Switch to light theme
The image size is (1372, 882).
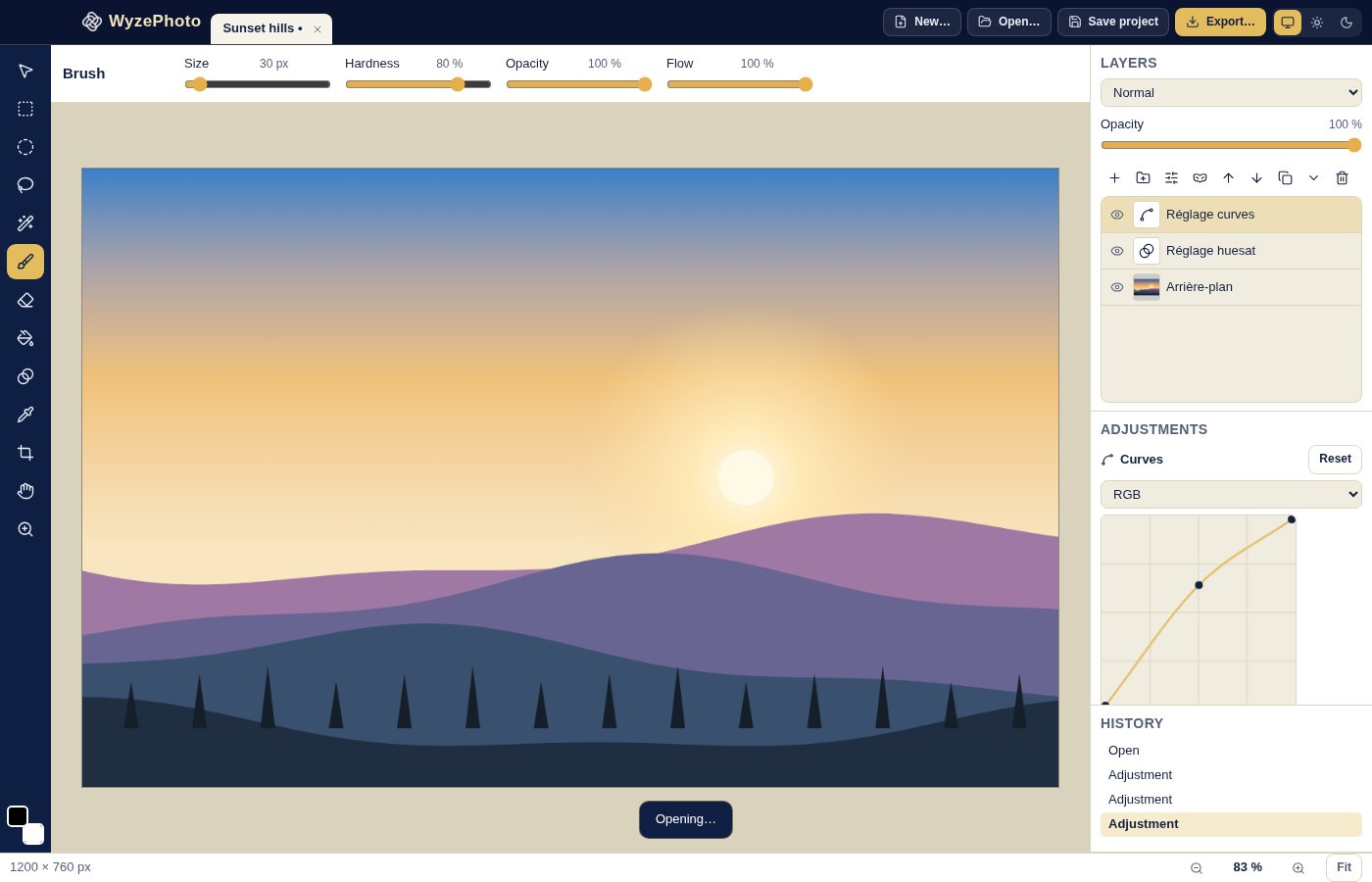(1317, 23)
